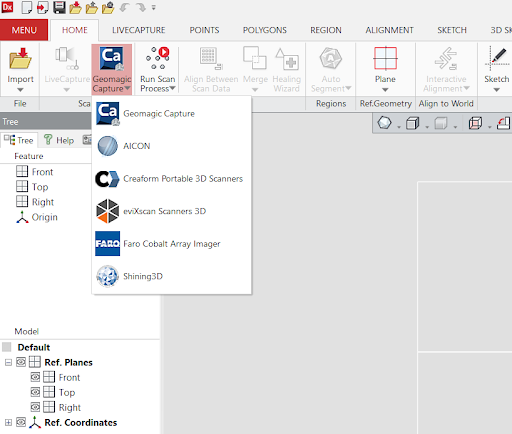Toggle visibility of Model Front plane

[35, 377]
